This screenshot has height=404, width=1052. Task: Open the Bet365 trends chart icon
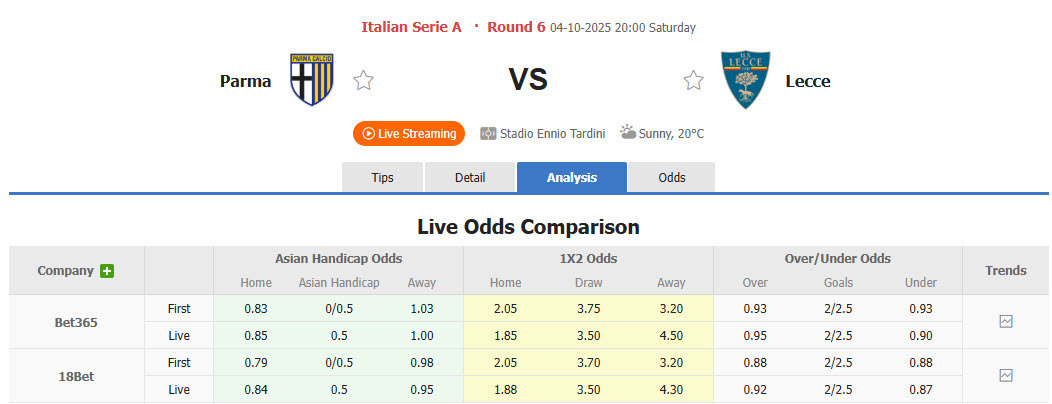1006,322
